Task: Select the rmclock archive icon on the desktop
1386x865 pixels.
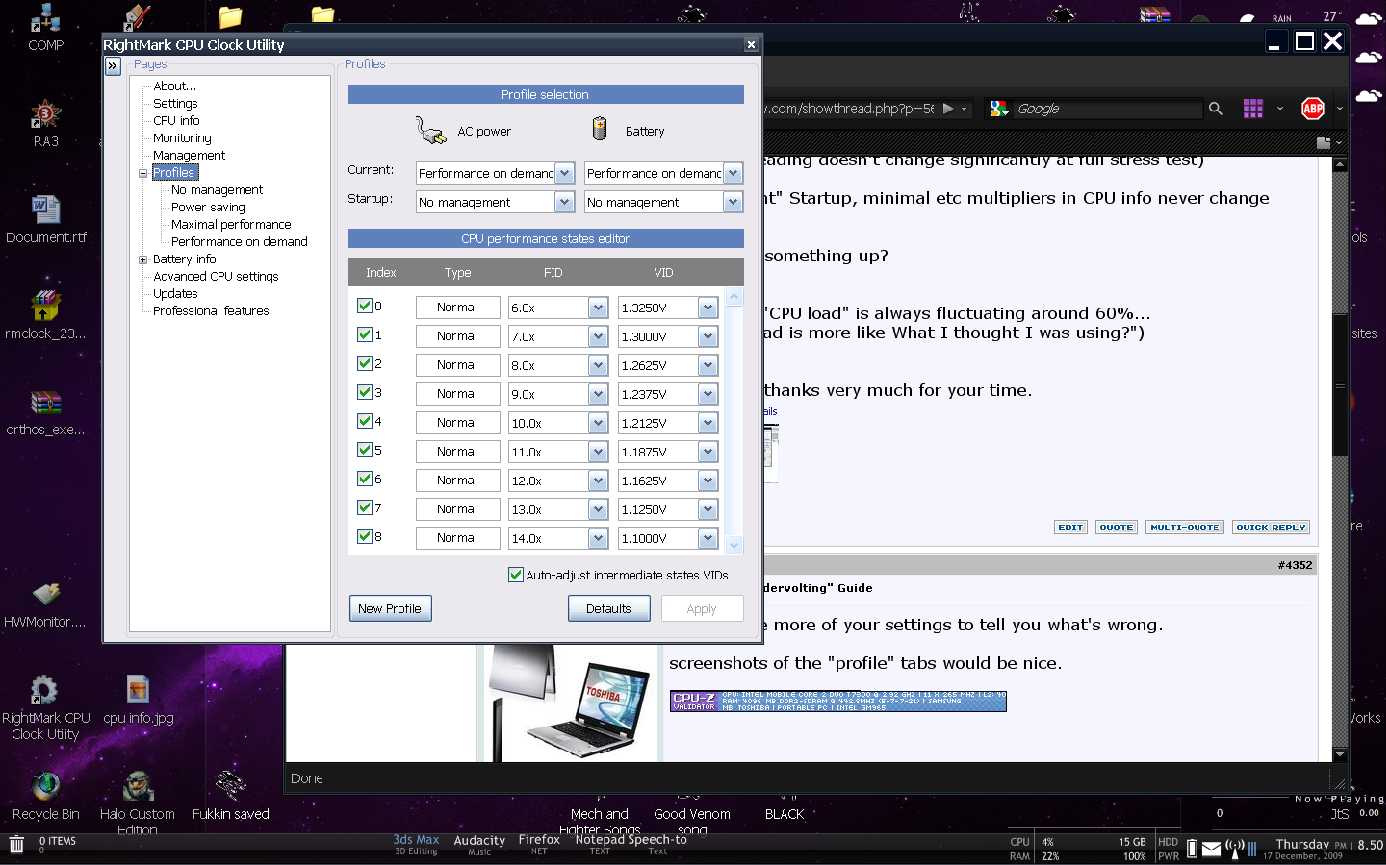Action: pos(46,315)
